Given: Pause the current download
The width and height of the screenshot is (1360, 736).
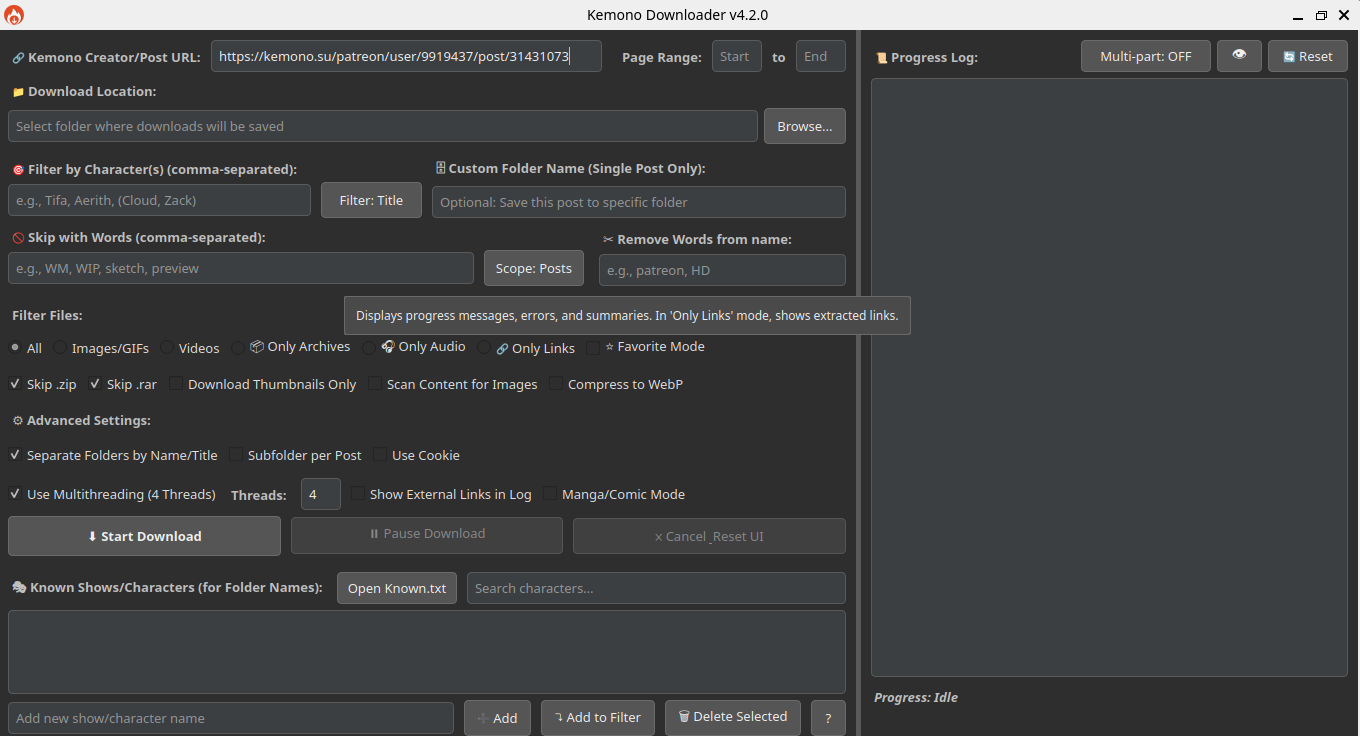Looking at the screenshot, I should [x=426, y=534].
